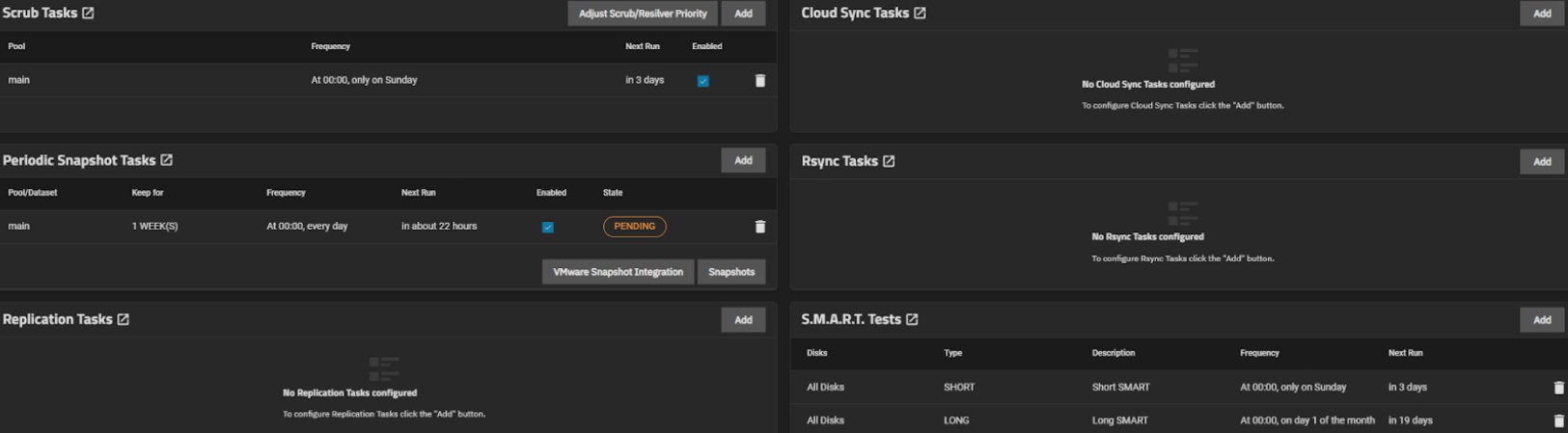Image resolution: width=1568 pixels, height=433 pixels.
Task: Open Replication Tasks external link icon
Action: pyautogui.click(x=124, y=319)
